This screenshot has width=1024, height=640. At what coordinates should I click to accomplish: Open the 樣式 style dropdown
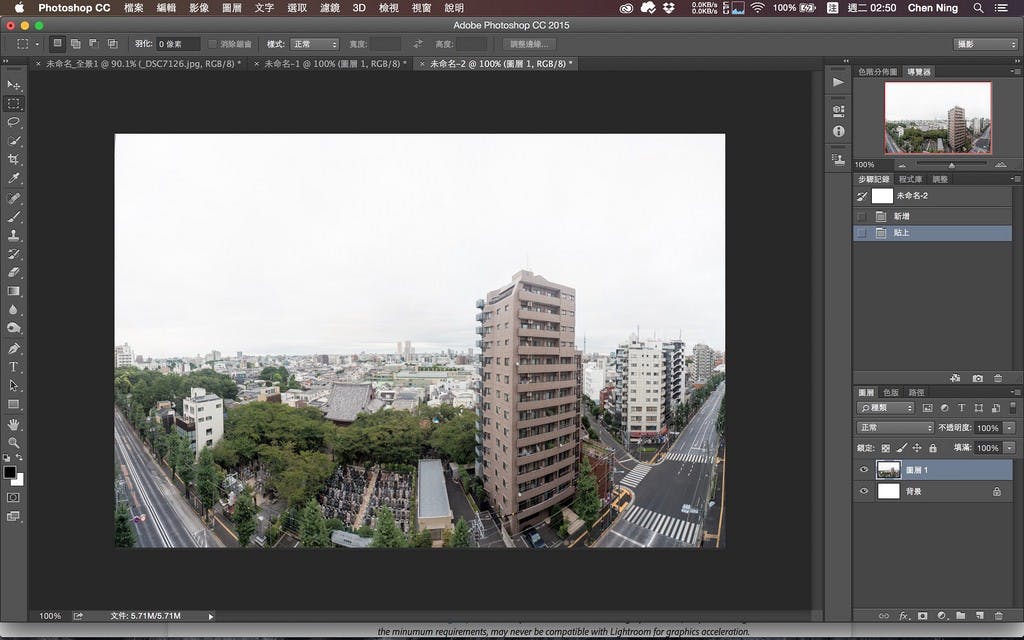tap(314, 44)
